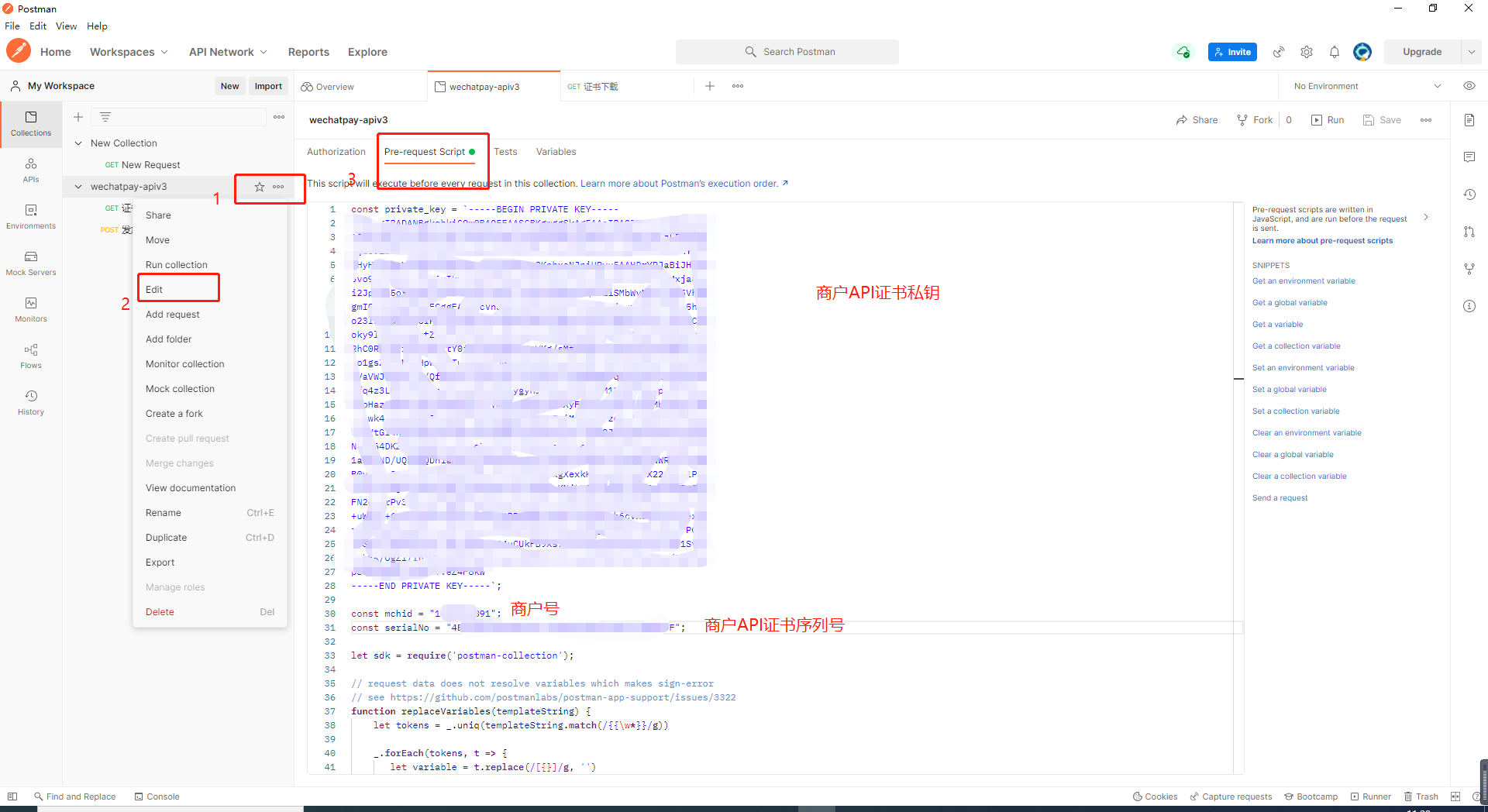Open the Monitors sidebar panel
The width and height of the screenshot is (1488, 812).
click(x=31, y=309)
